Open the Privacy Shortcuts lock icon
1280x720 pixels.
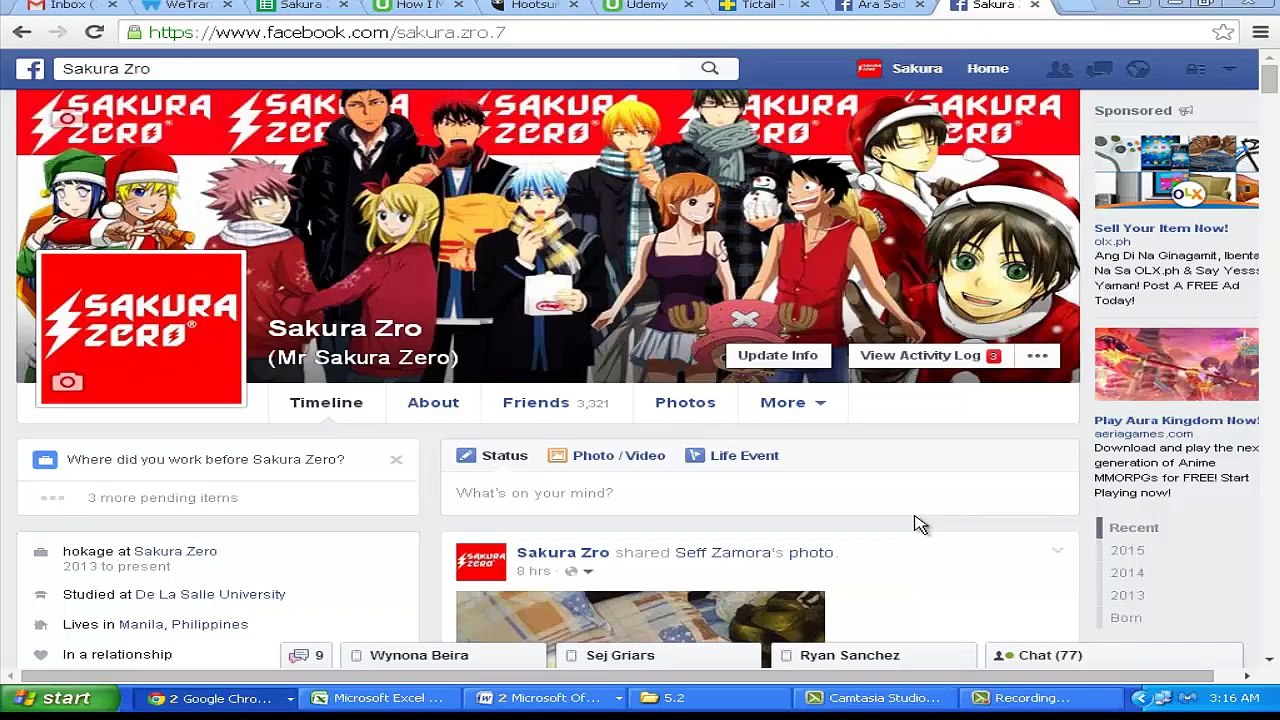[x=1195, y=69]
